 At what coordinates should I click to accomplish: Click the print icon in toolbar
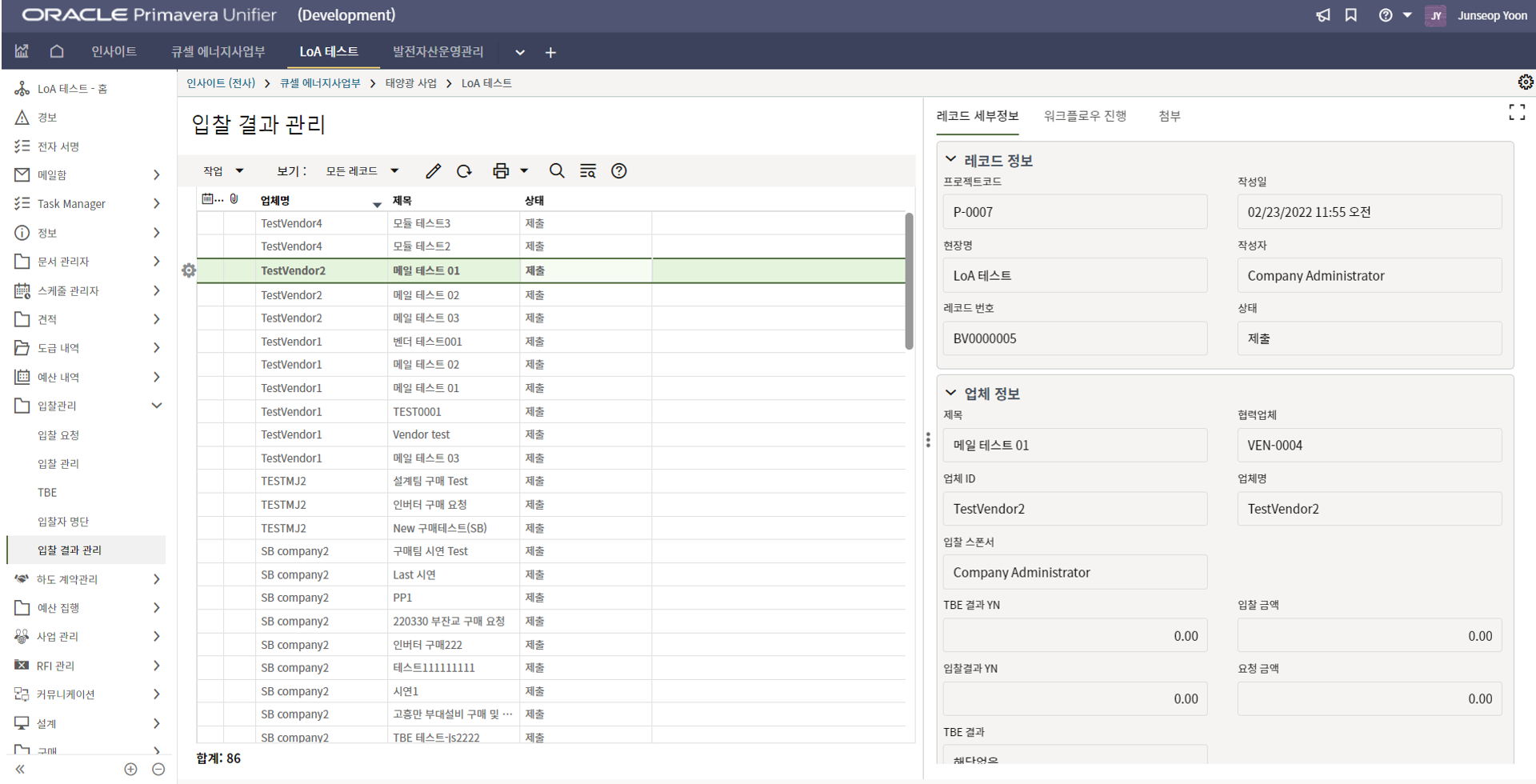501,171
